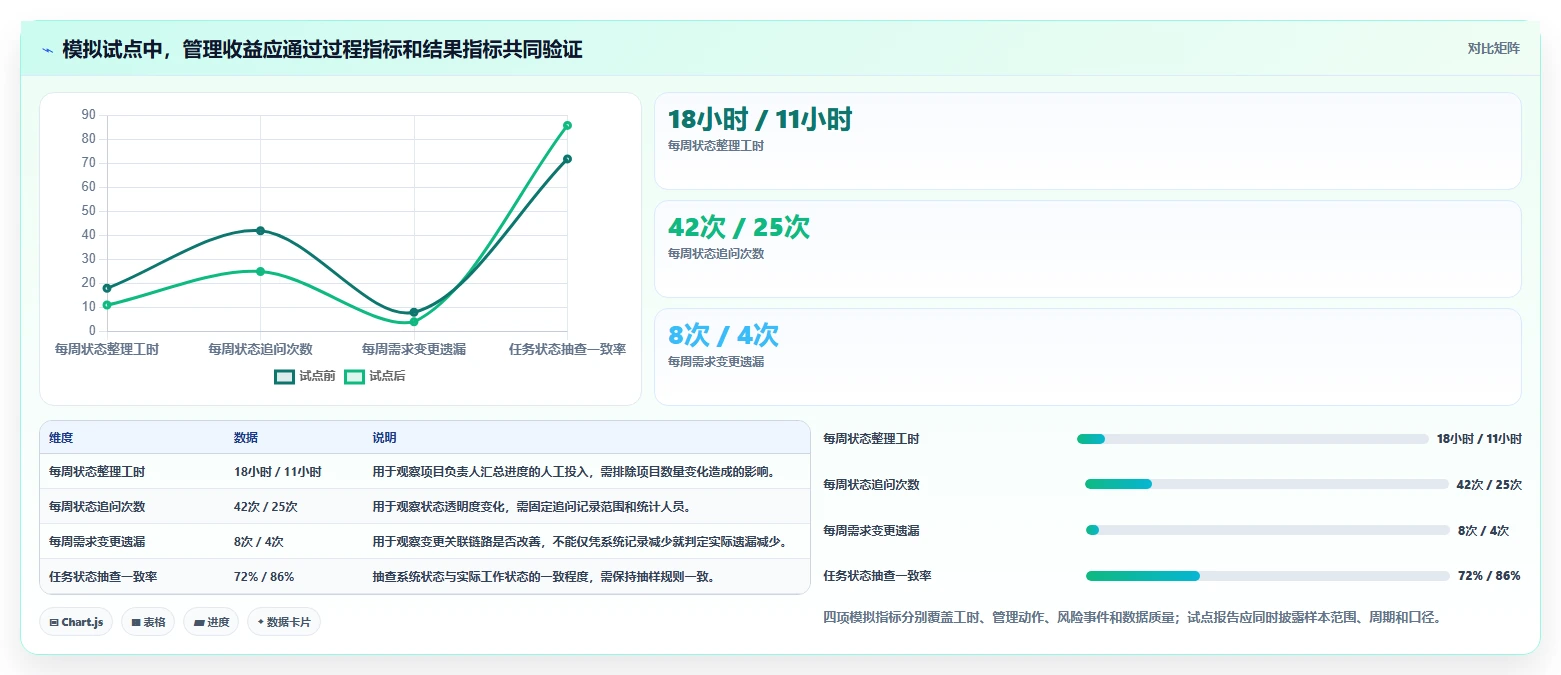Image resolution: width=1561 pixels, height=675 pixels.
Task: Click the 对比矩阵 label in the header
Action: (1493, 49)
